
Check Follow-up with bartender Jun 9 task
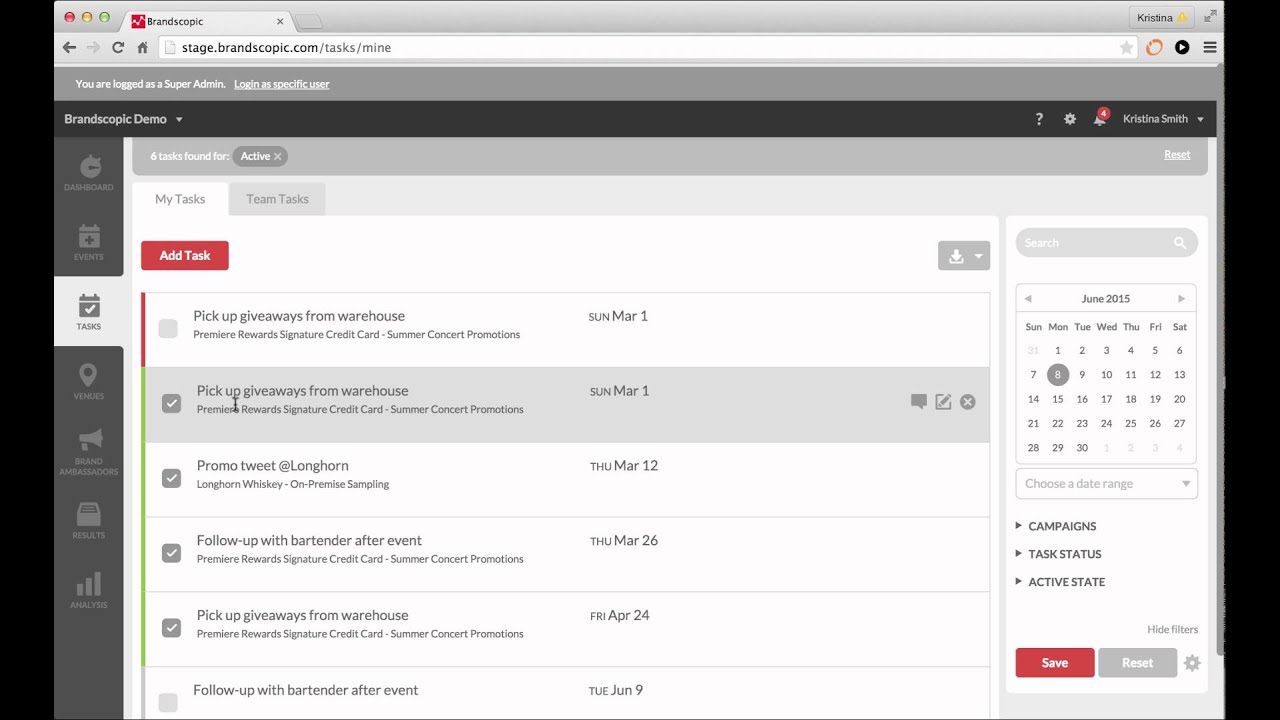pos(168,702)
